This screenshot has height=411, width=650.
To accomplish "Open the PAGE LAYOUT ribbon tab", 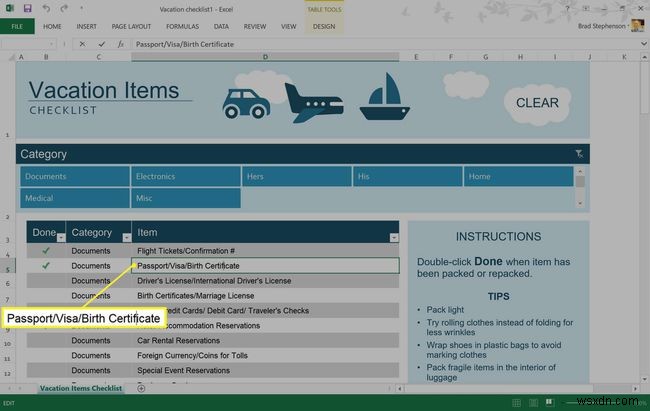I will (131, 26).
